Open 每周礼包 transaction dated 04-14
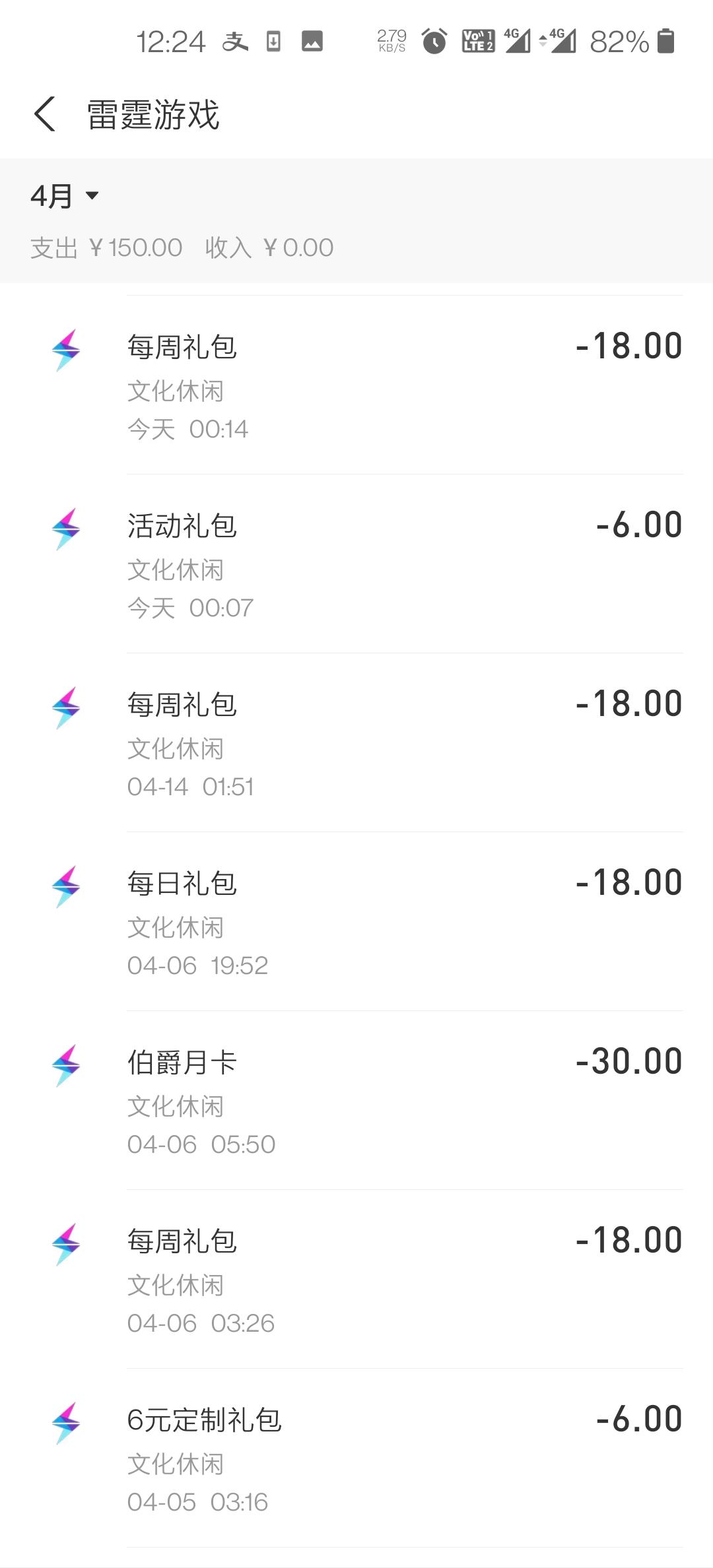This screenshot has height=1568, width=713. pyautogui.click(x=356, y=743)
